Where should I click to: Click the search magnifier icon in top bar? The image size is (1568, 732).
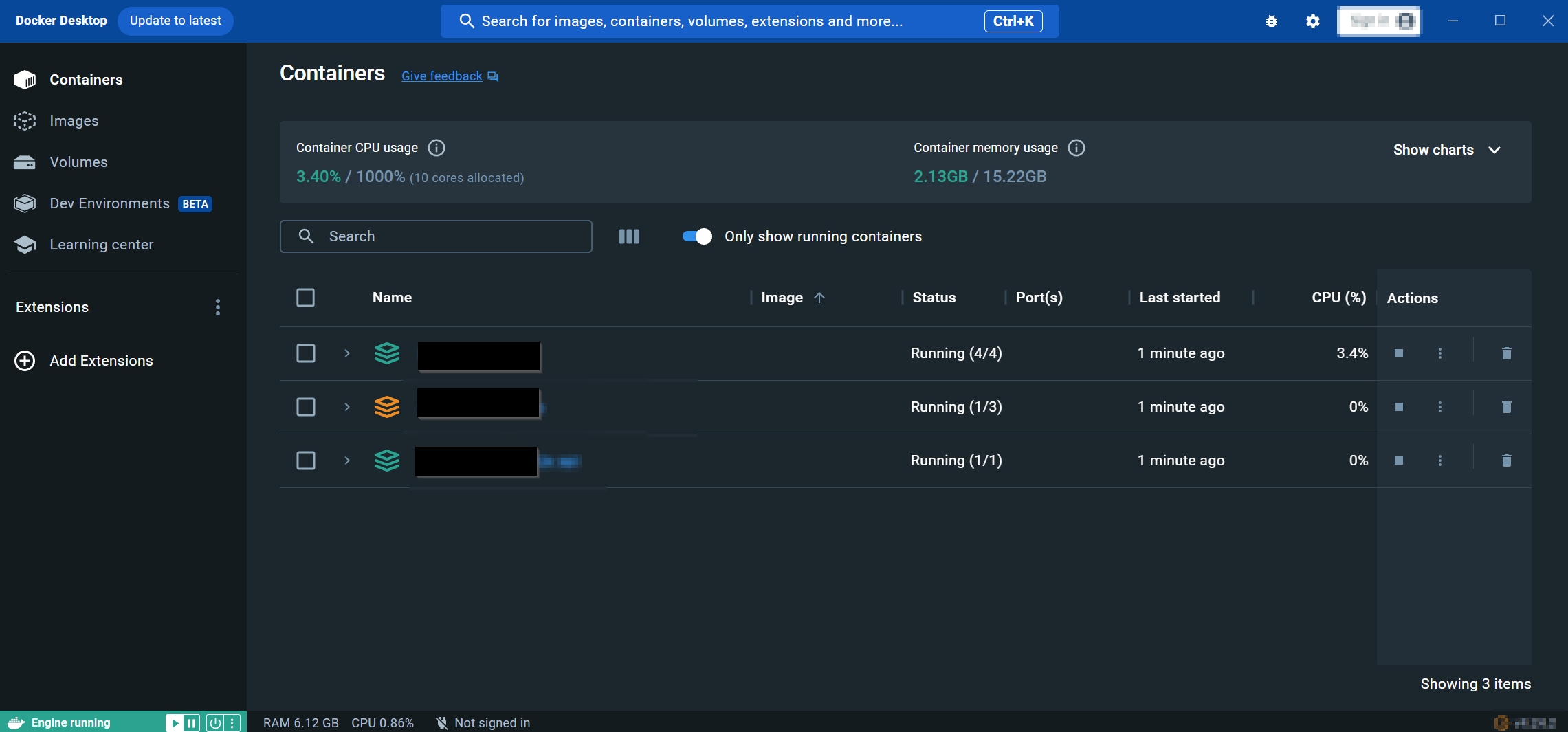(467, 21)
